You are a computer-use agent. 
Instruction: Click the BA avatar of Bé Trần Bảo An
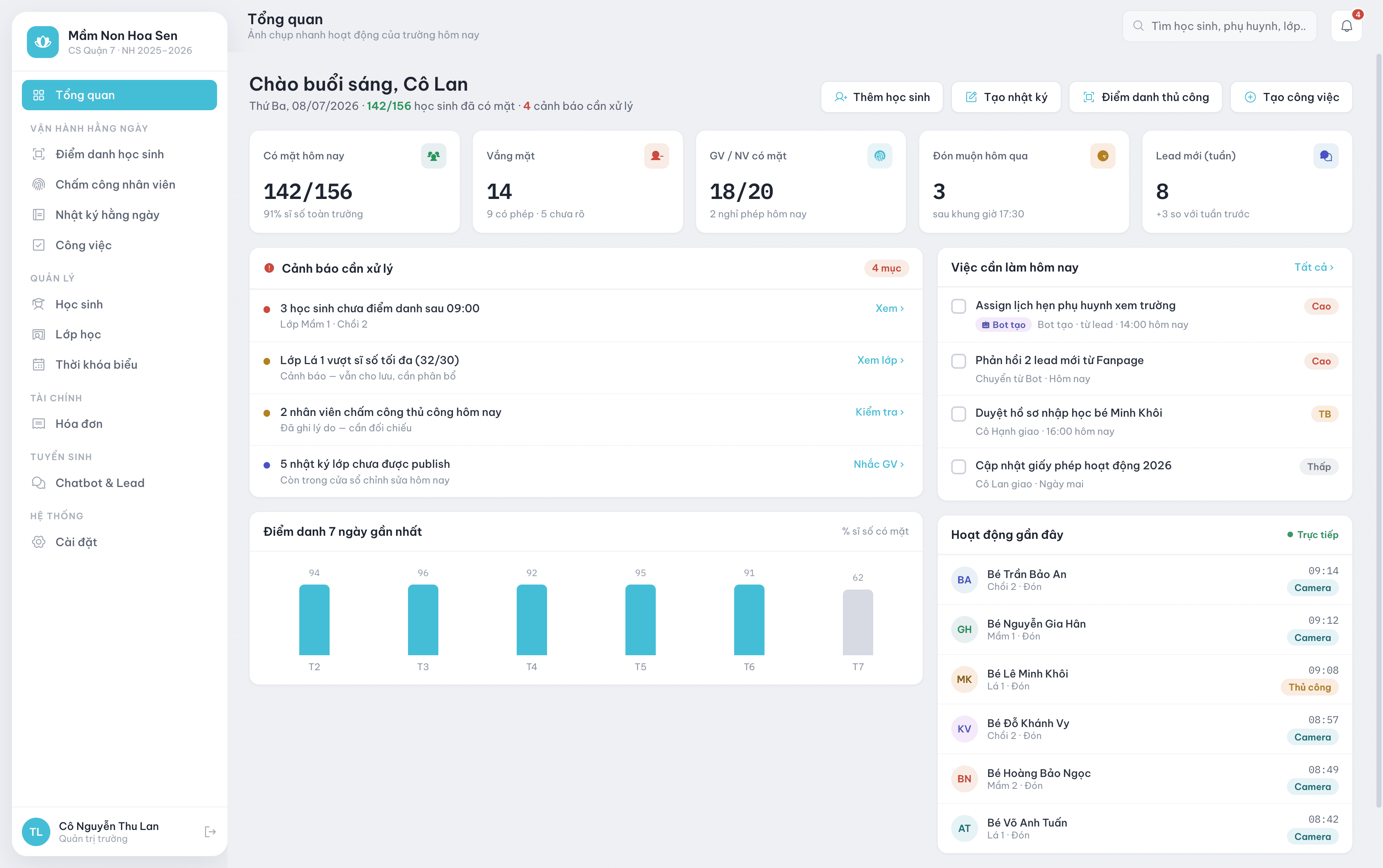965,580
